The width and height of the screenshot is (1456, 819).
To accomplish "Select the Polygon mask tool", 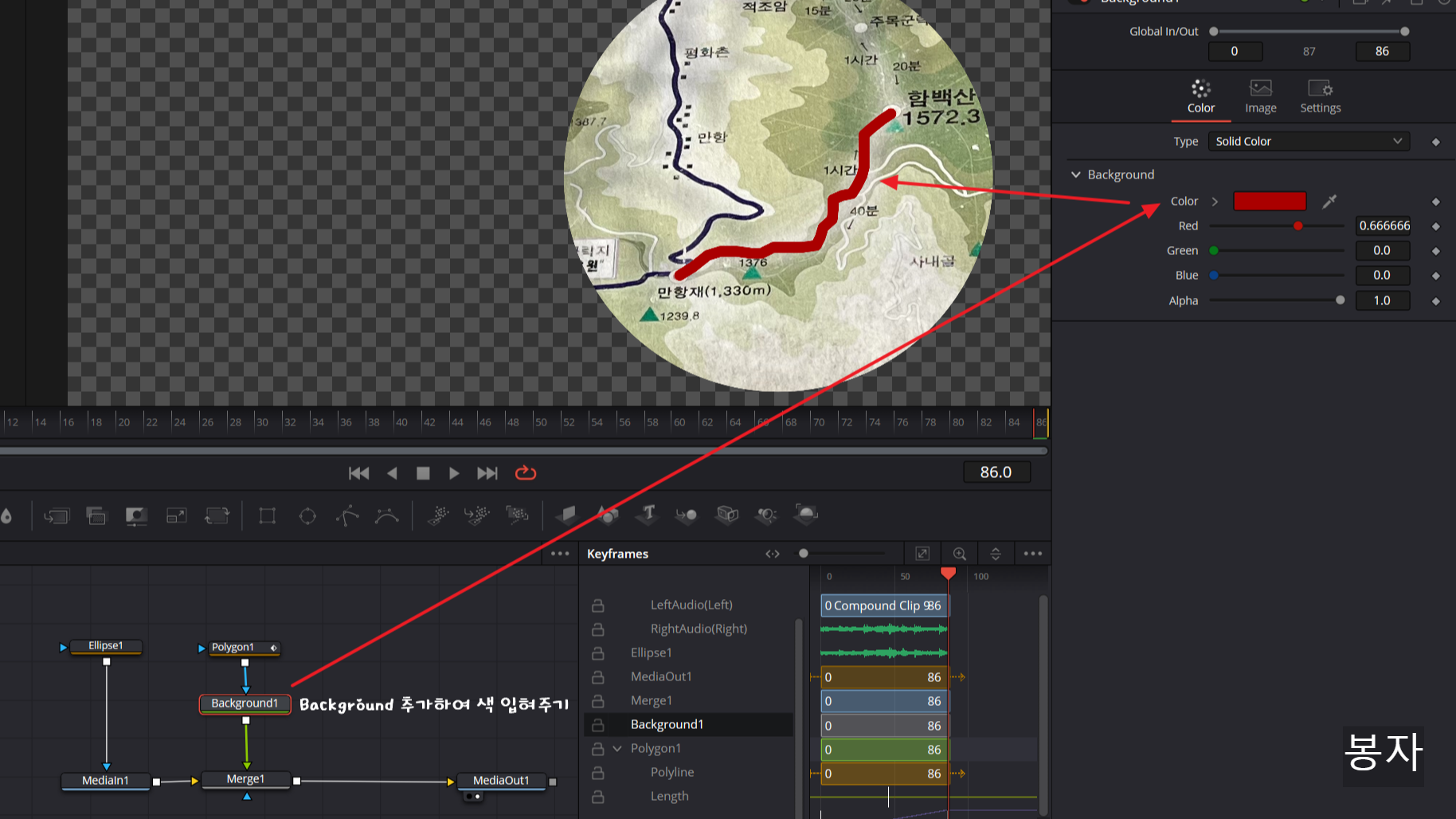I will pyautogui.click(x=347, y=515).
